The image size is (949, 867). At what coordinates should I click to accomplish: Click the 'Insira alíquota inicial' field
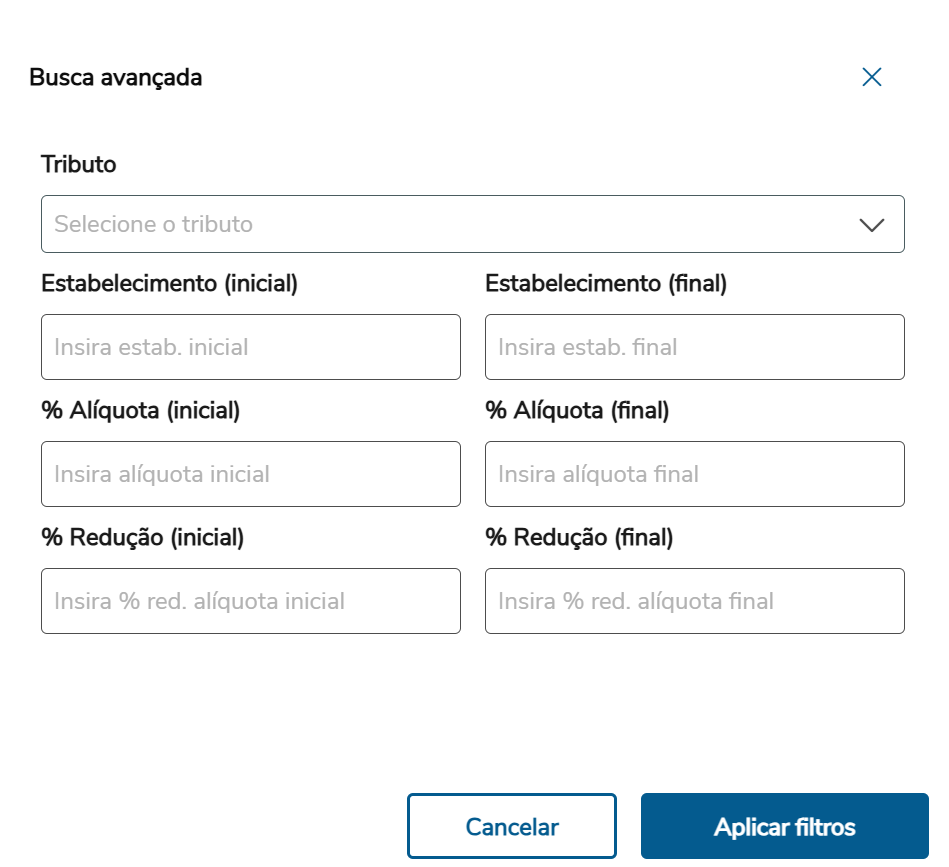250,474
